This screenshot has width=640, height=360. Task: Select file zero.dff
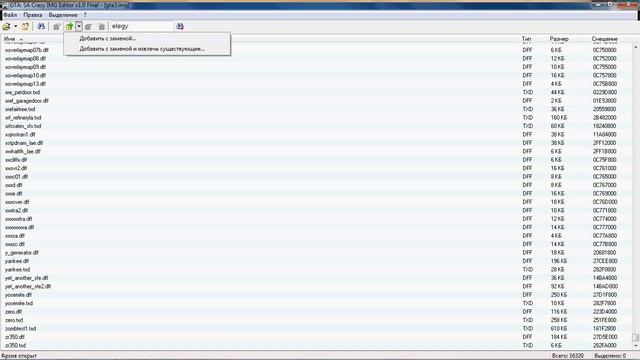click(x=13, y=312)
